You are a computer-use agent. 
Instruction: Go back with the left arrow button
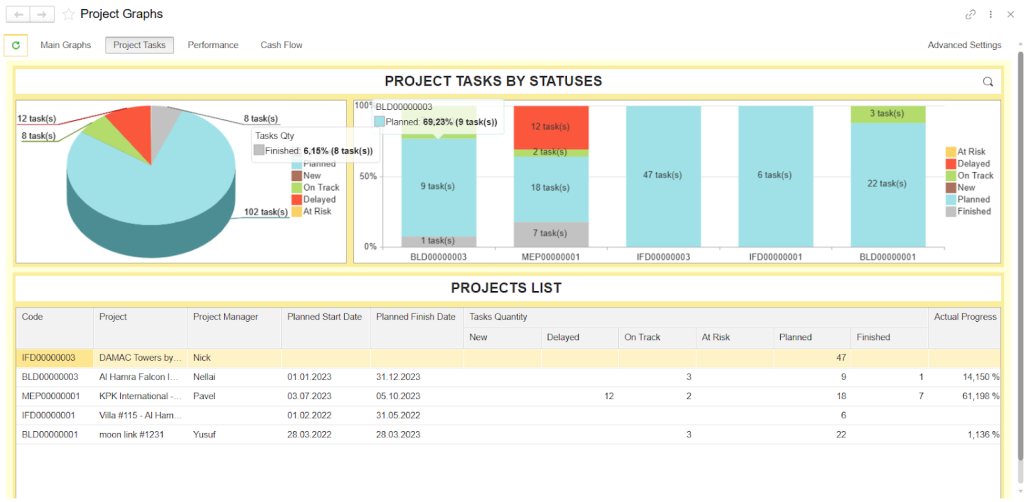[19, 15]
